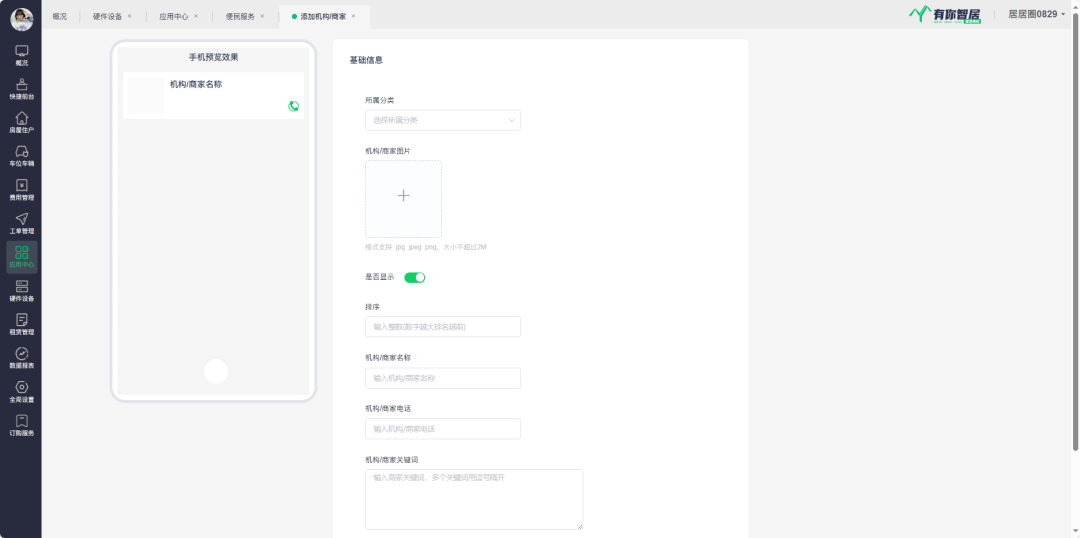1080x538 pixels.
Task: Open 快捷前台 in the sidebar
Action: 21,88
